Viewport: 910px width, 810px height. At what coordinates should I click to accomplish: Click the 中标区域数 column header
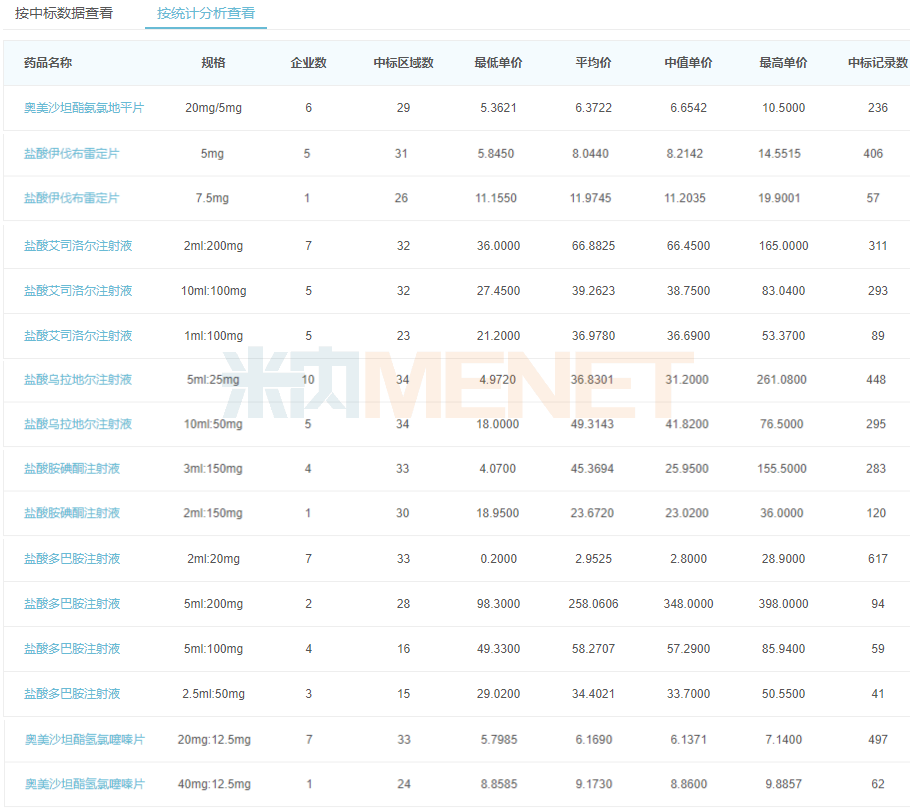click(x=403, y=63)
